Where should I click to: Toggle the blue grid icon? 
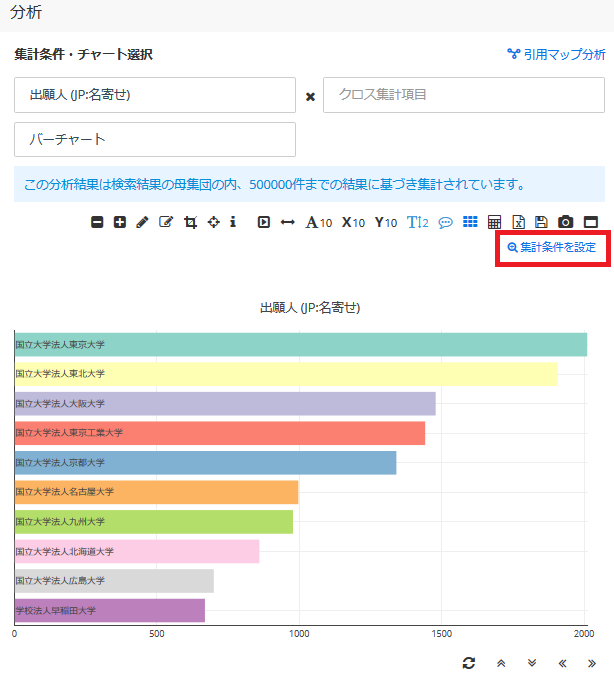[470, 222]
